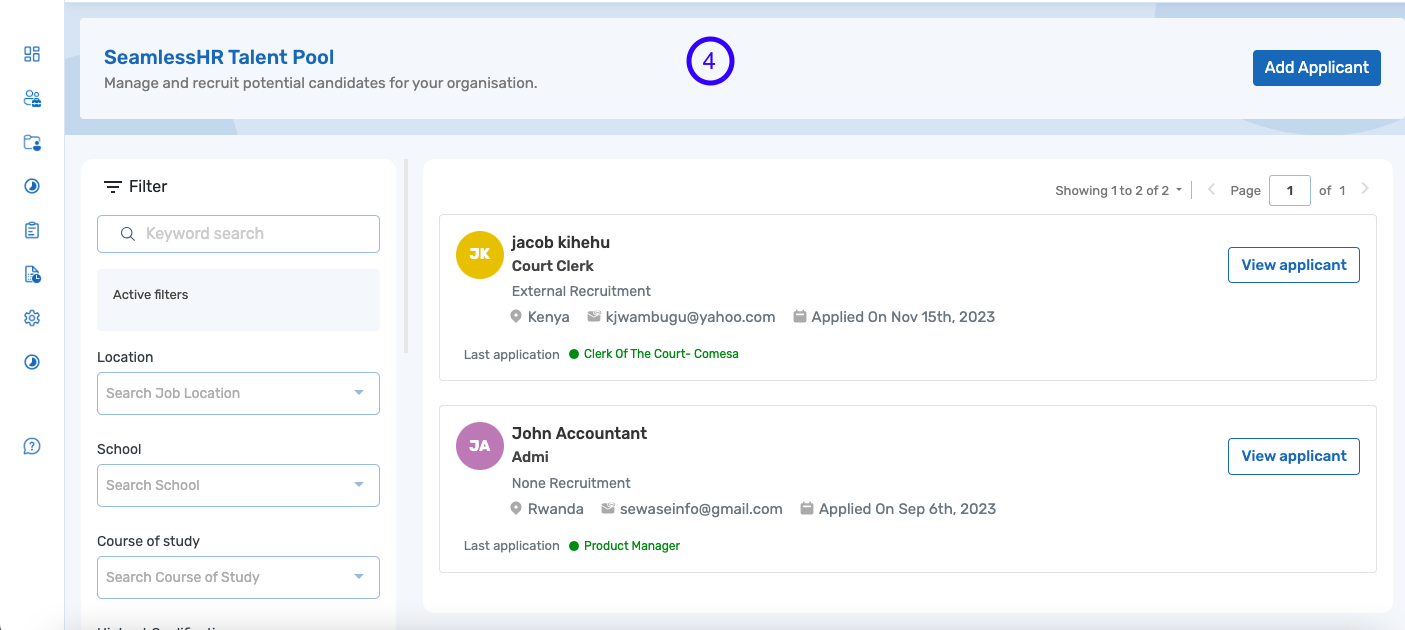The height and width of the screenshot is (630, 1405).
Task: Click envelope icon beside kjwambugu@yahoo.com
Action: point(594,317)
